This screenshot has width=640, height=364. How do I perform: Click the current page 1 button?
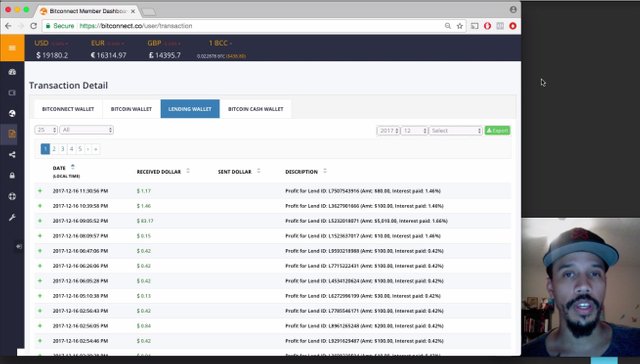[45, 149]
